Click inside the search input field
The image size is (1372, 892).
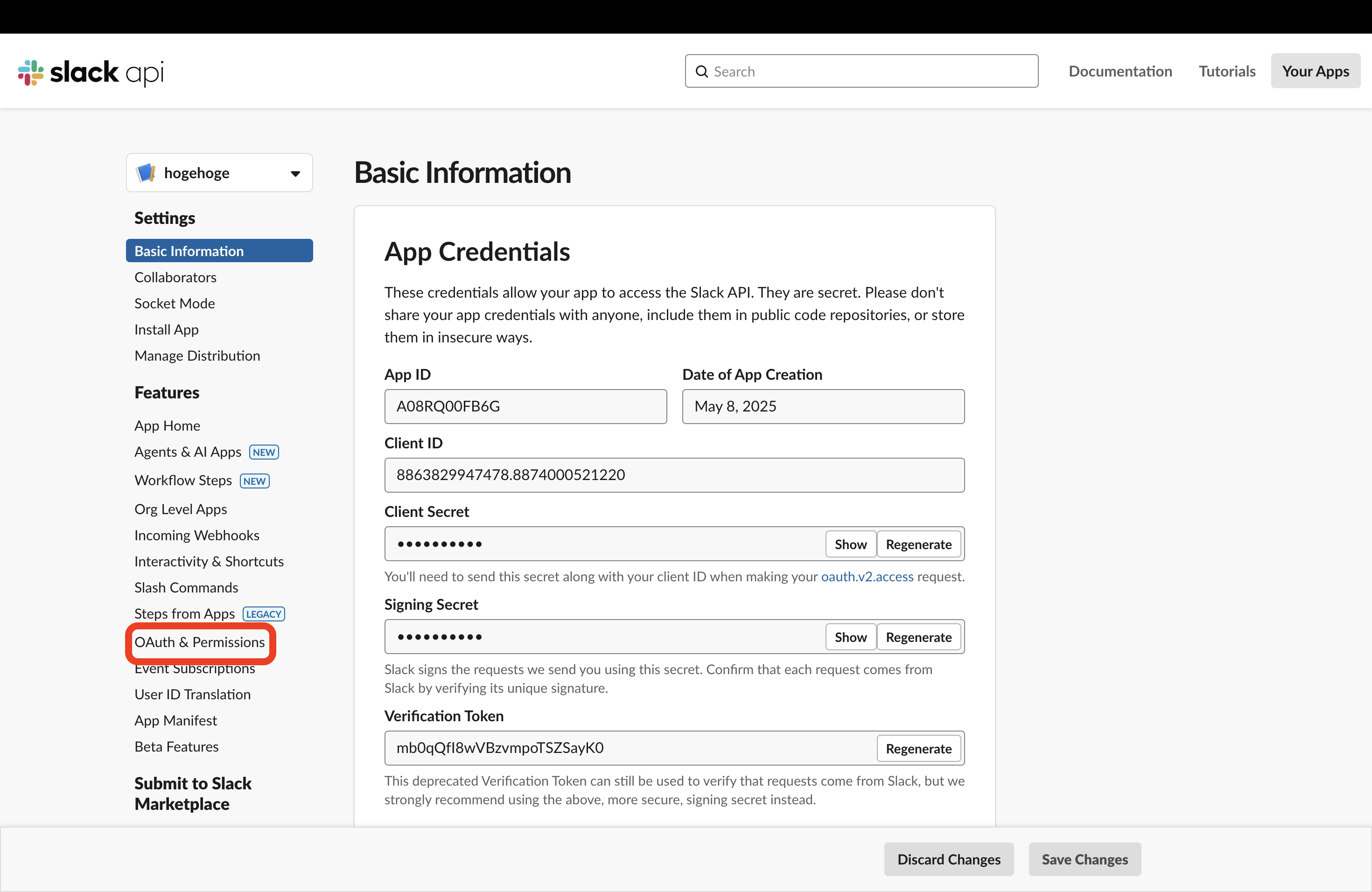click(836, 71)
